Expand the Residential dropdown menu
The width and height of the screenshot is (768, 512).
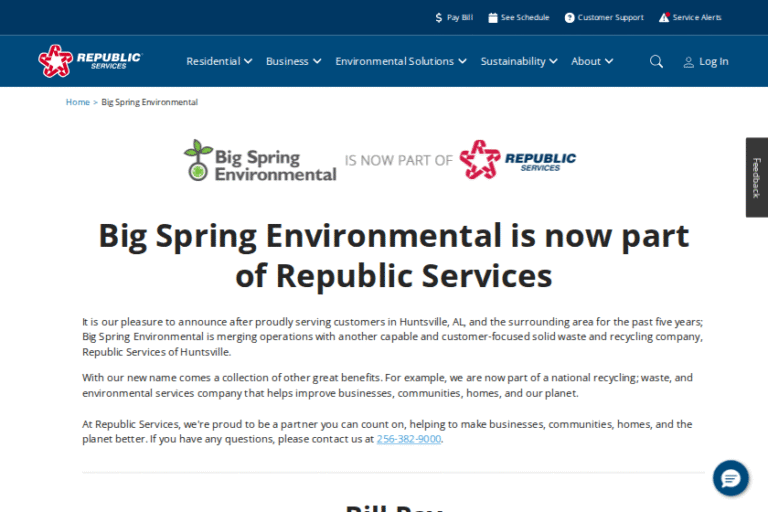coord(219,61)
